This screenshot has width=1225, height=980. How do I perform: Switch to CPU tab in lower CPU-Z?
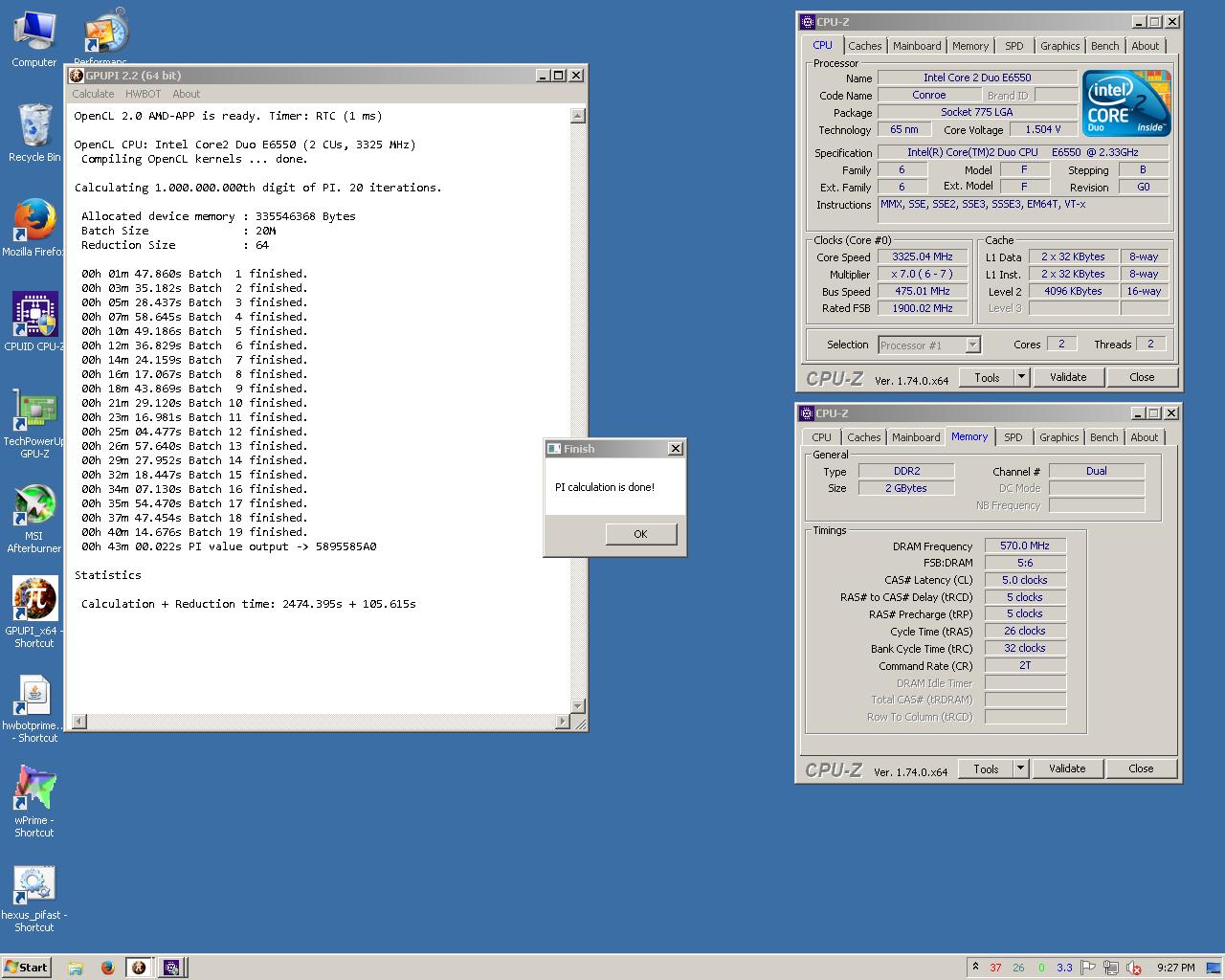[821, 437]
